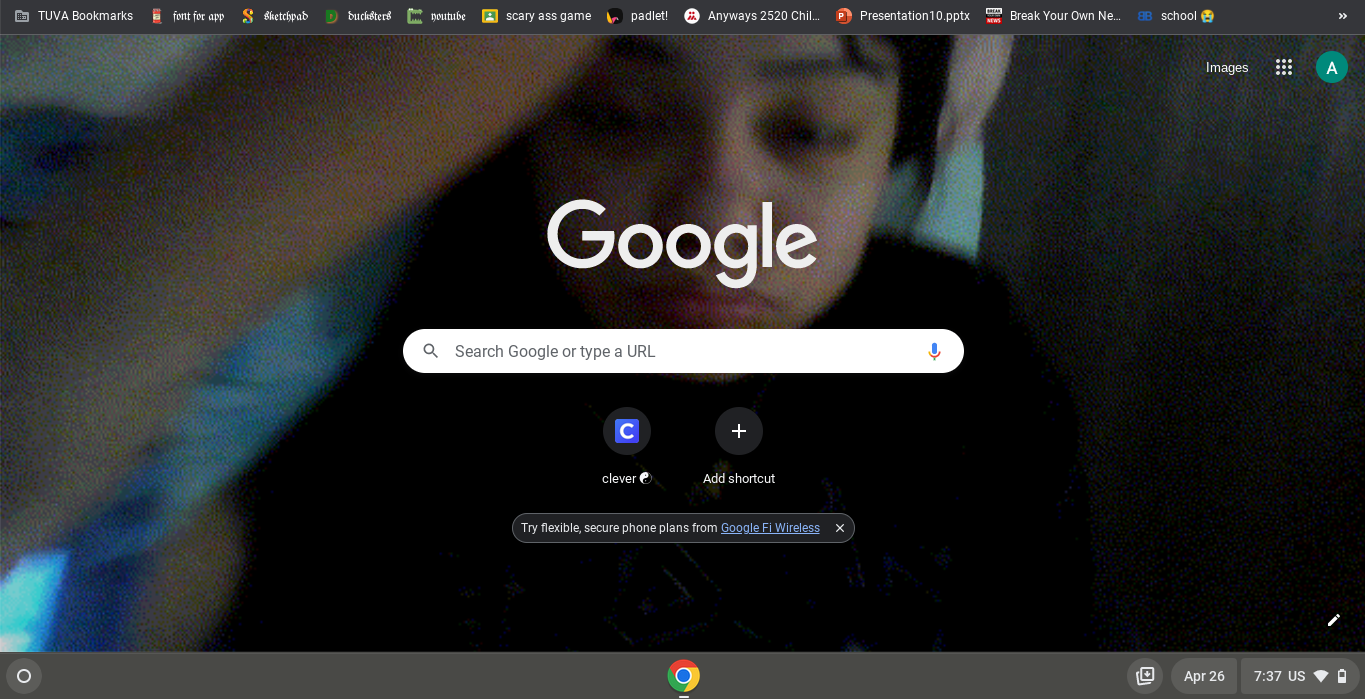Open the 'scary ass game' bookmark
Viewport: 1365px width, 699px height.
[x=537, y=16]
